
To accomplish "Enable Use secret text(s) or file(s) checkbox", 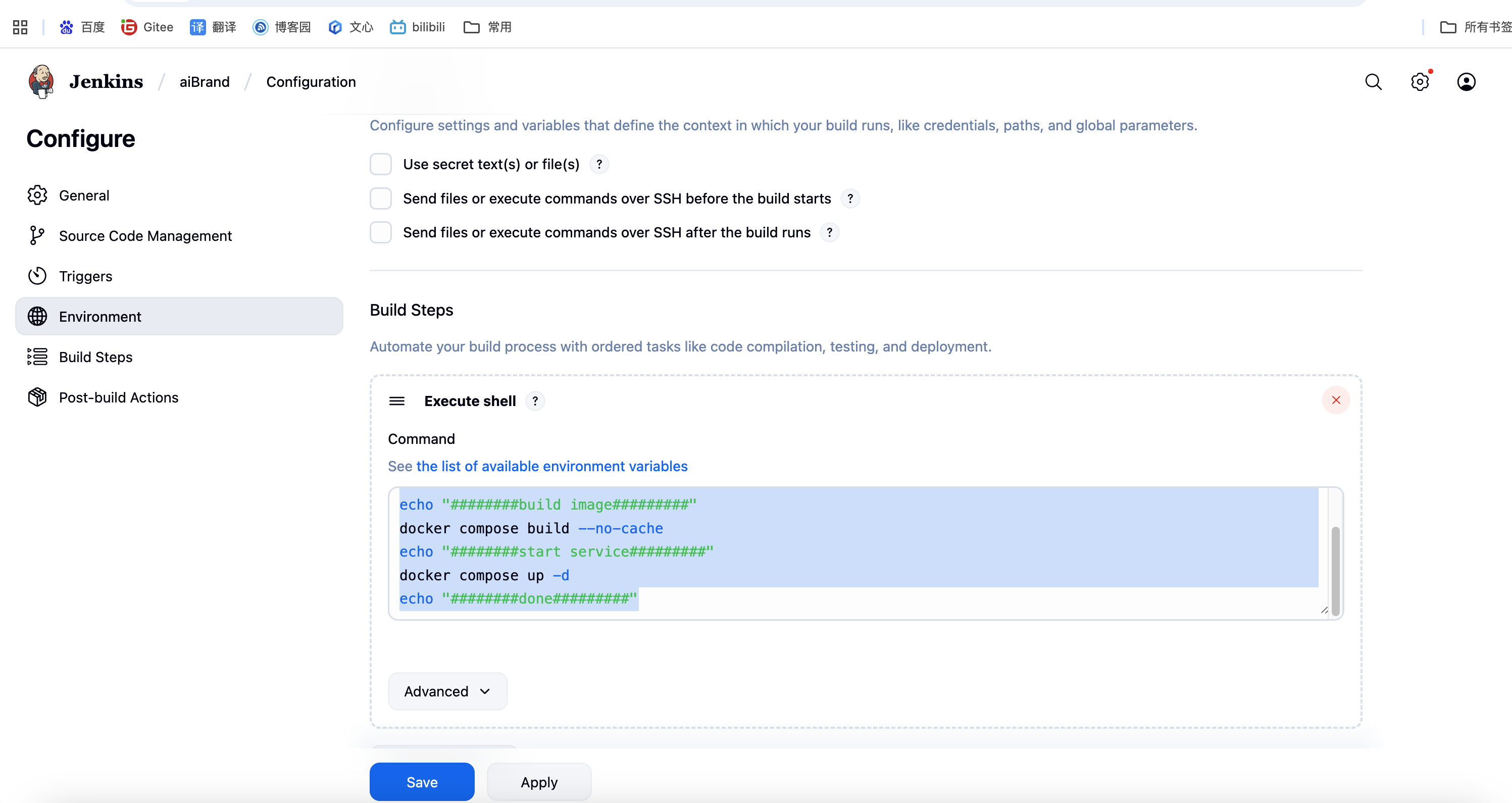I will pos(380,164).
